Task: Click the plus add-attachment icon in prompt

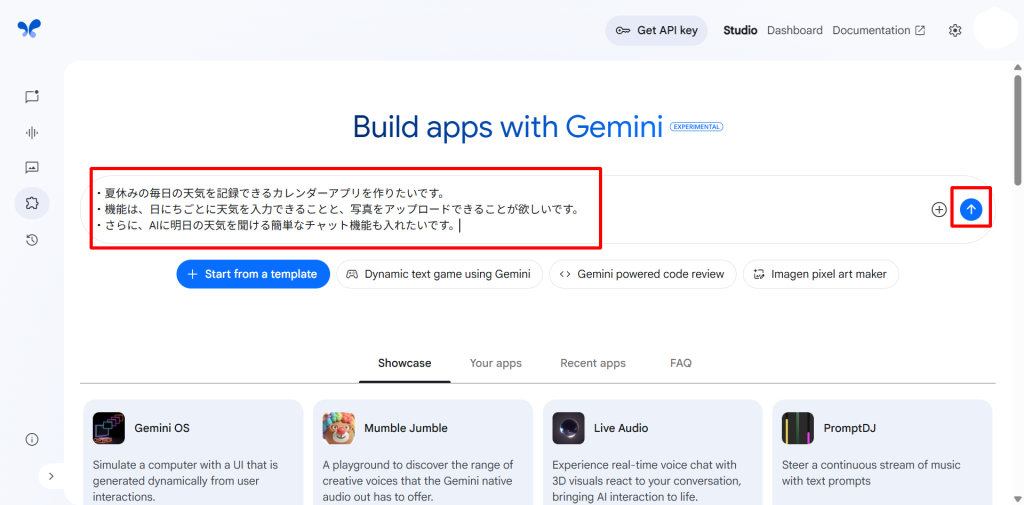Action: 938,210
